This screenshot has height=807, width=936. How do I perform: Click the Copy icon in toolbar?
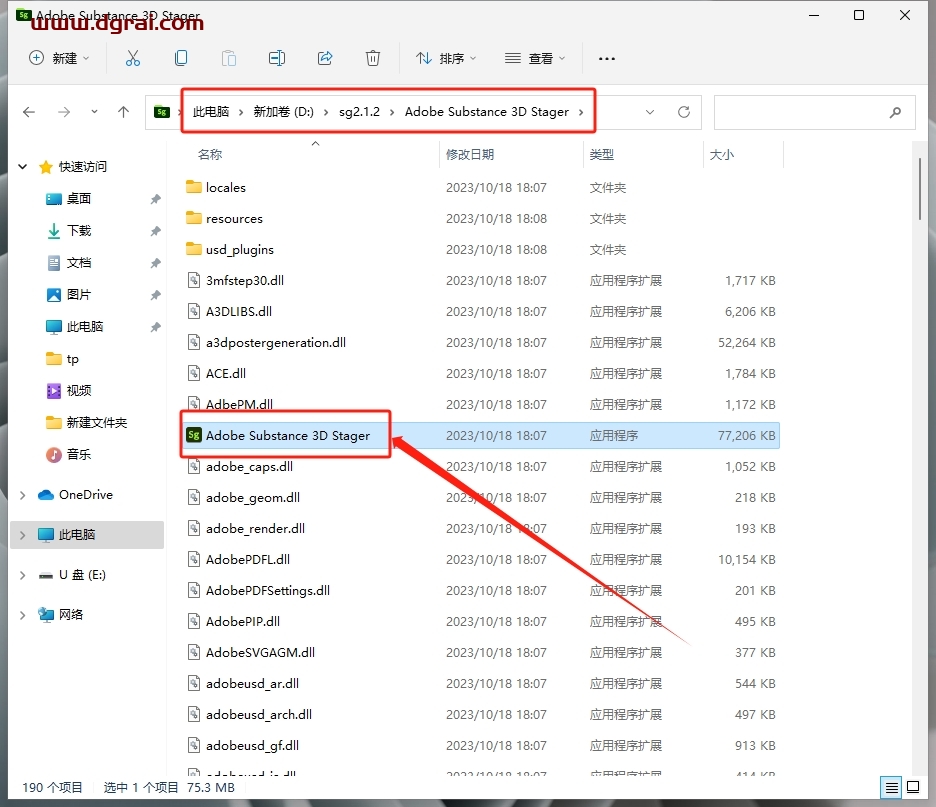[x=181, y=58]
